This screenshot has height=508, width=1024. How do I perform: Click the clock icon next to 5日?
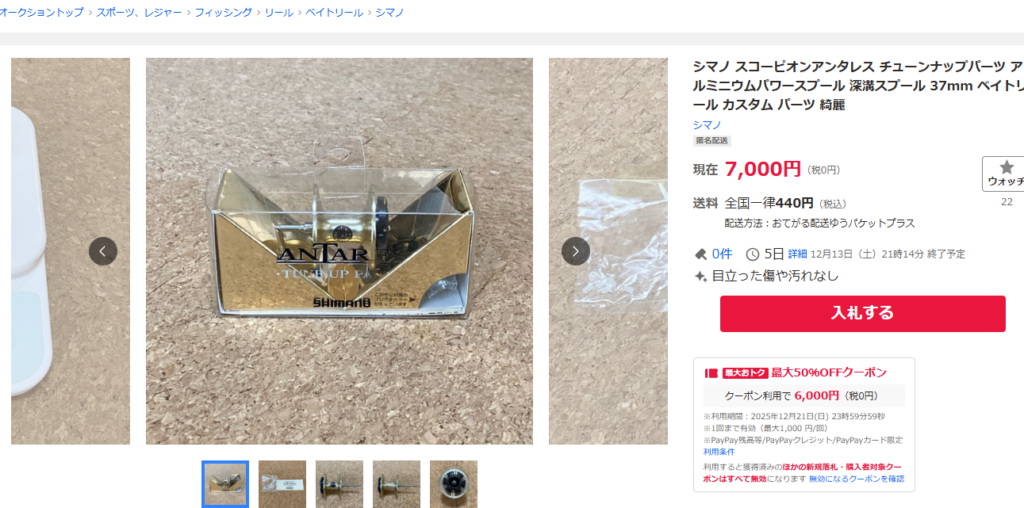[x=752, y=254]
